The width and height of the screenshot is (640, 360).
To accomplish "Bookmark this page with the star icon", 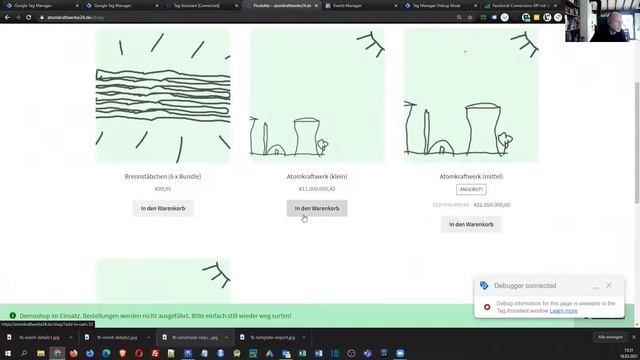I will [470, 18].
